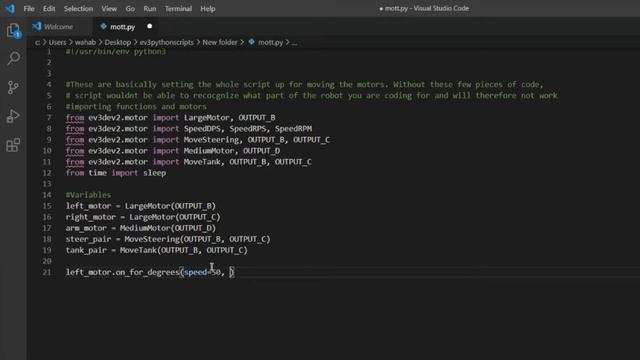
Task: Click 'MoveTank' on the line 11 import
Action: pos(202,162)
